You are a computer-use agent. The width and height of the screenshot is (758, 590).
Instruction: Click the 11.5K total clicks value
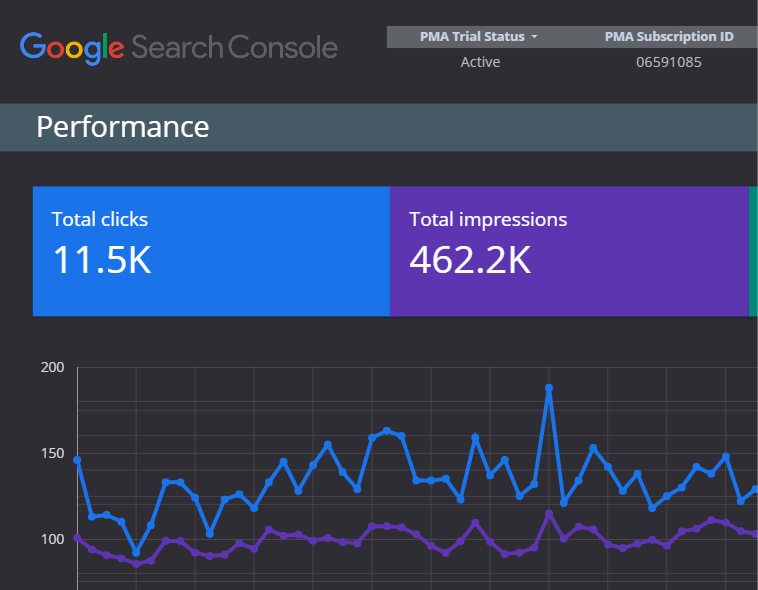[x=102, y=260]
